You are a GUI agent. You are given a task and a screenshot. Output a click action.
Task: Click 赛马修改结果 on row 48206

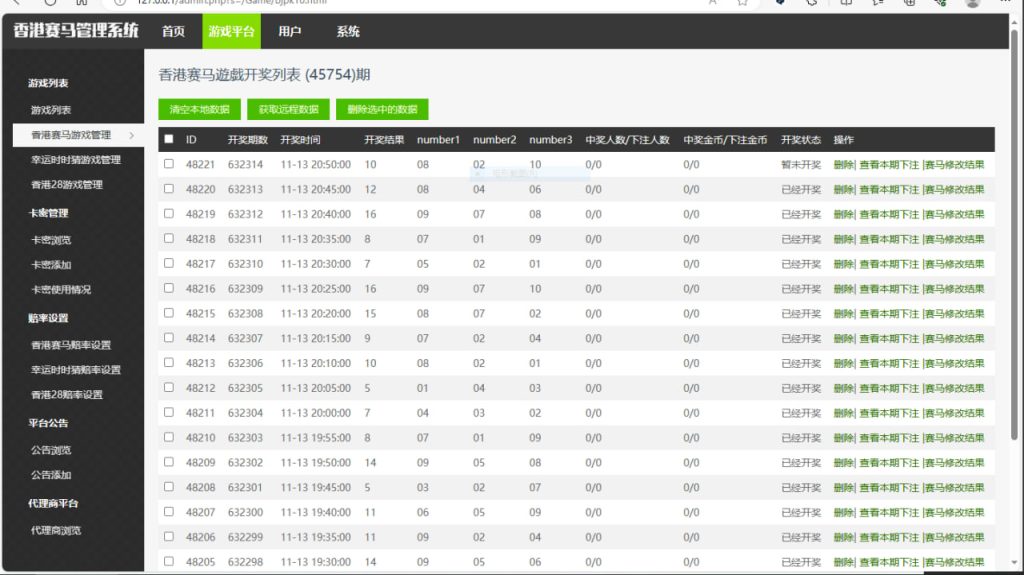(954, 537)
